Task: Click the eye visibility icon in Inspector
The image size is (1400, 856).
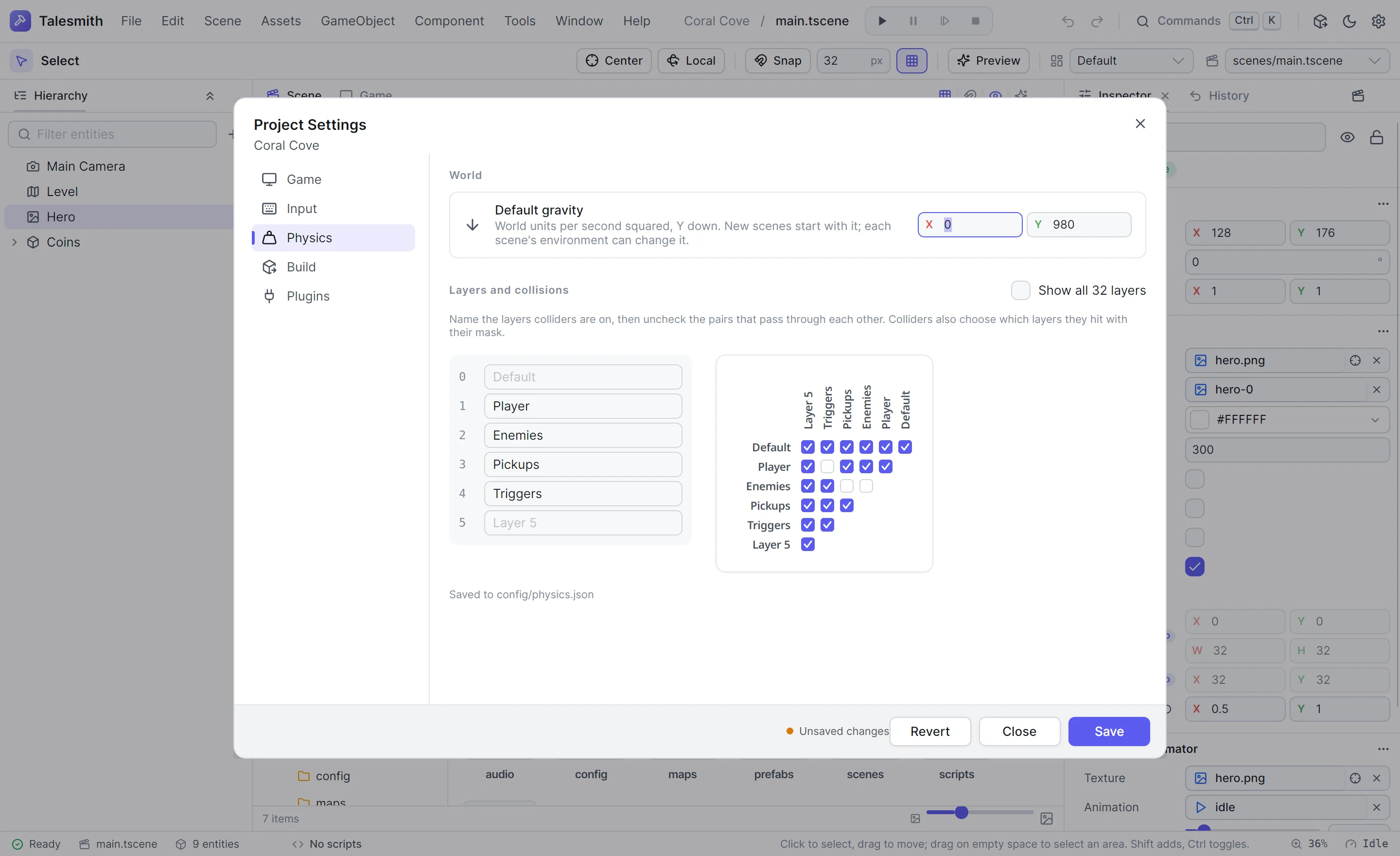Action: point(1347,137)
